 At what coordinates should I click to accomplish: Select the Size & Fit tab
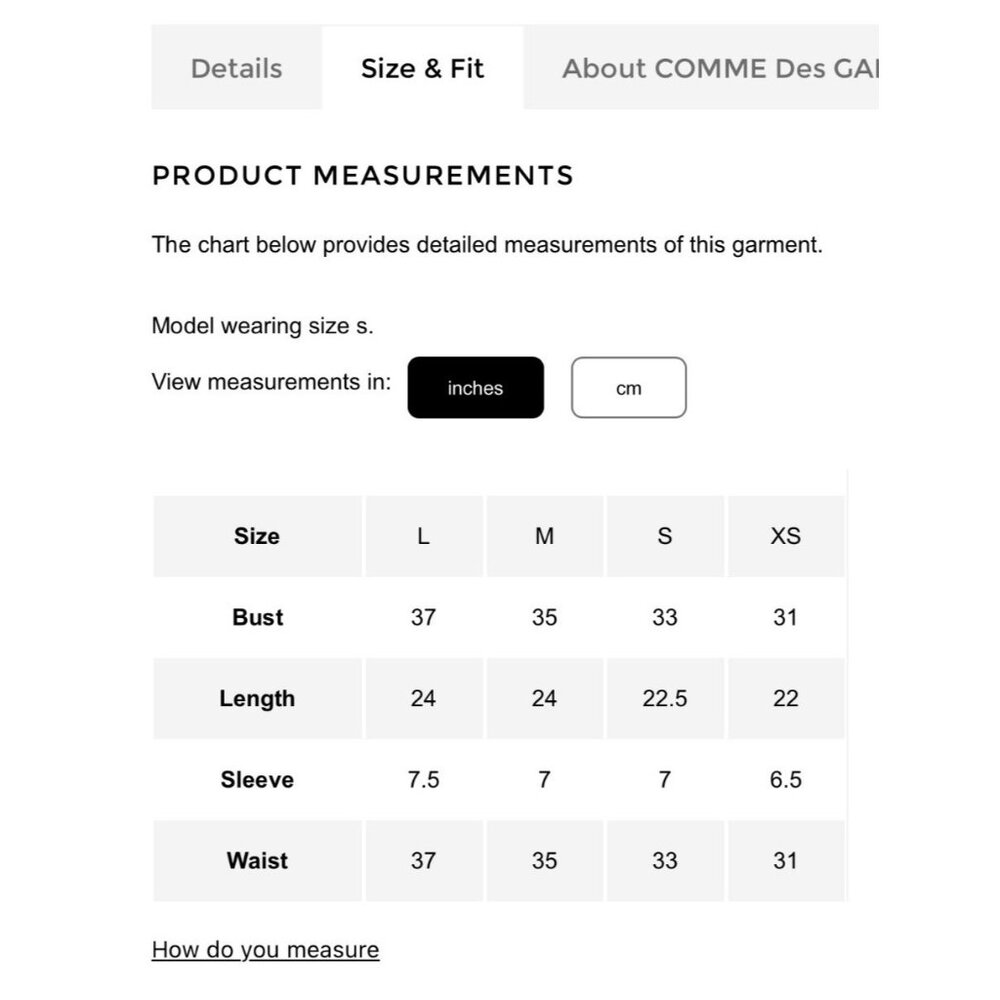(422, 68)
